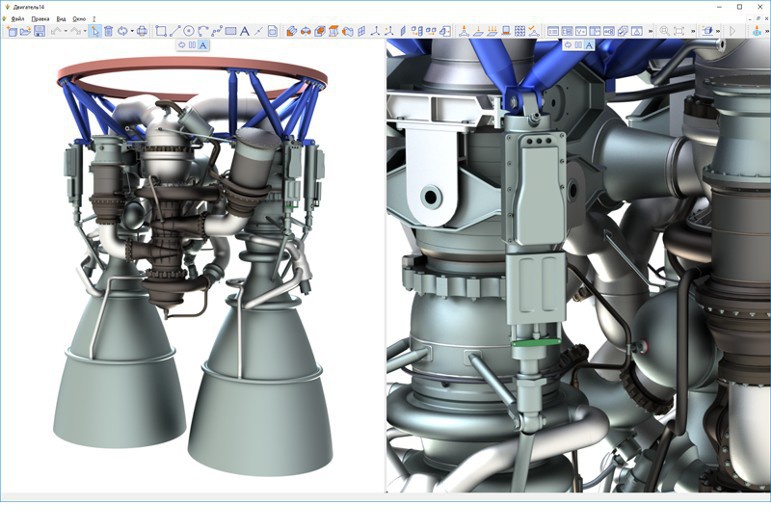Toggle the A button in left viewport mini-toolbar
Screen dimensions: 771x514
click(x=203, y=45)
